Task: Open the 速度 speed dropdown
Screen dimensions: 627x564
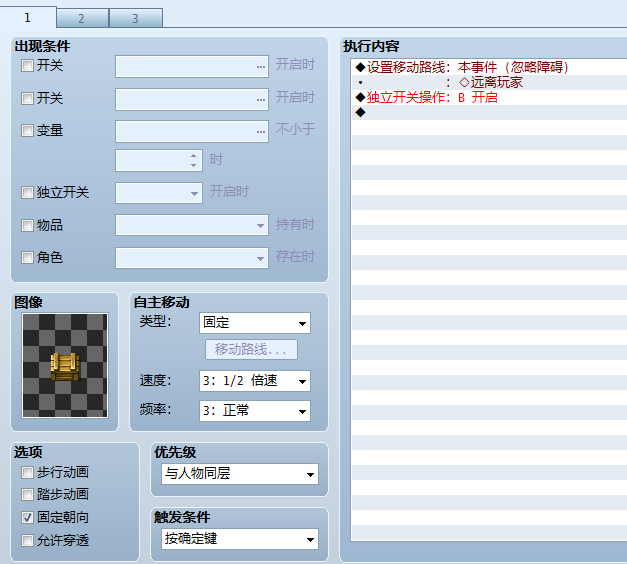Action: tap(255, 381)
